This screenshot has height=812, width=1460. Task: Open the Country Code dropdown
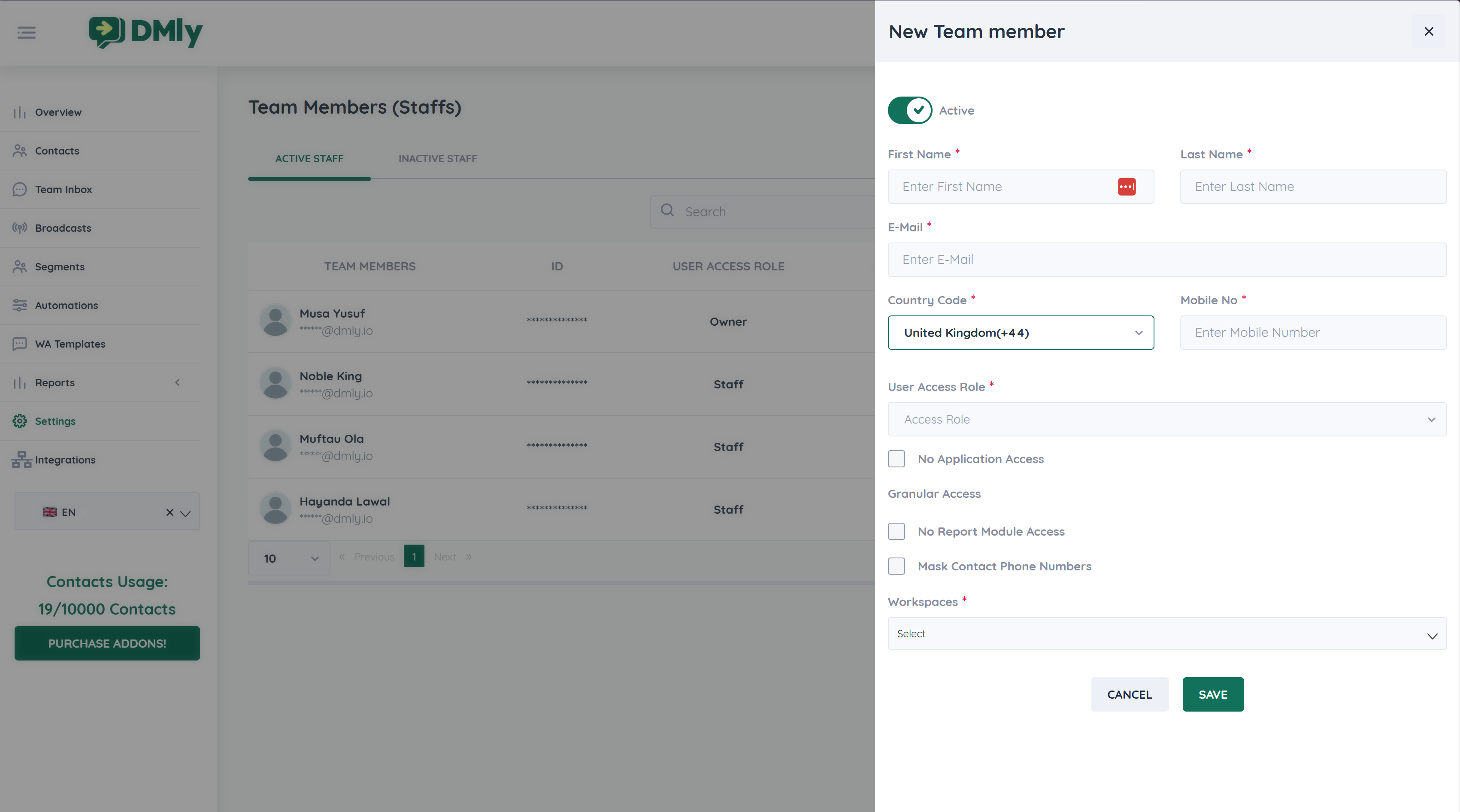coord(1020,333)
